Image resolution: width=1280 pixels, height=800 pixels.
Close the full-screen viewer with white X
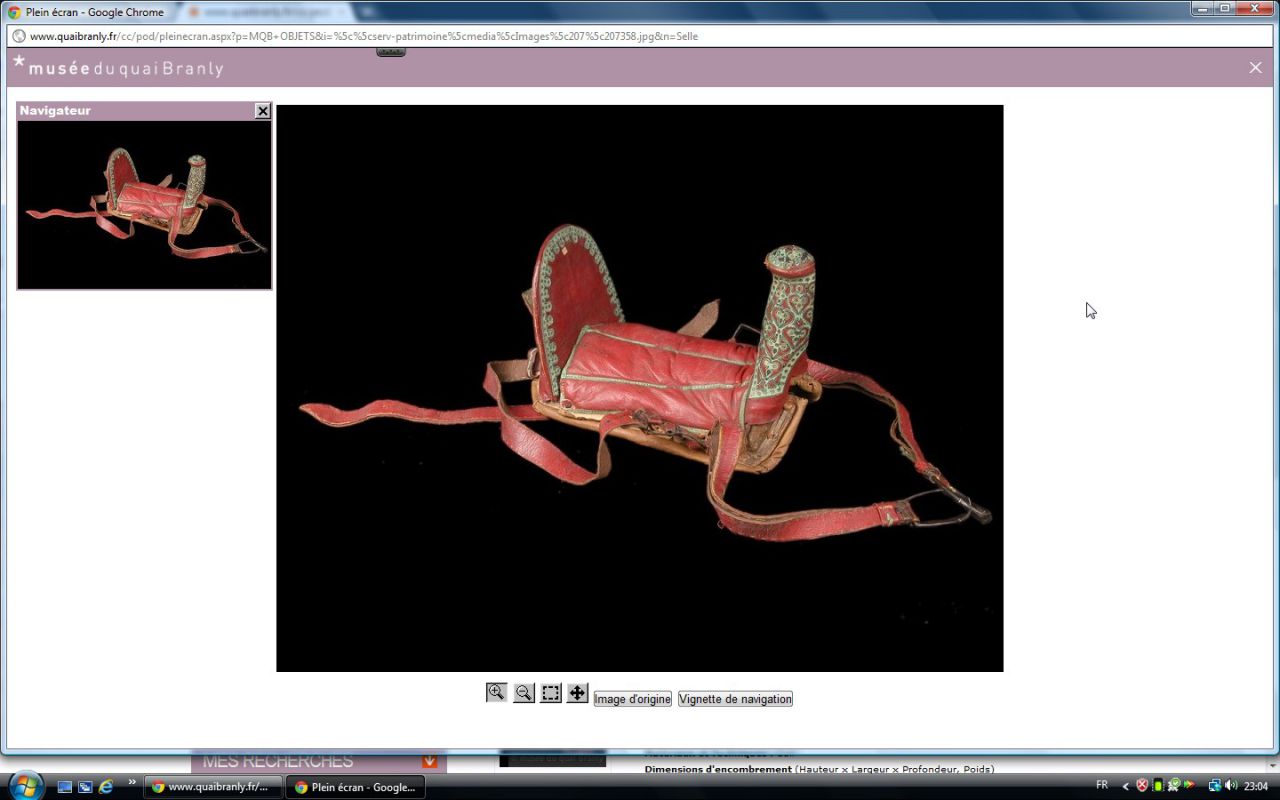point(1255,67)
